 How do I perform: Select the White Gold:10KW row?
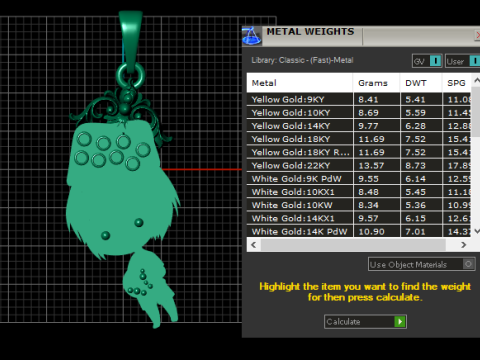coord(359,205)
